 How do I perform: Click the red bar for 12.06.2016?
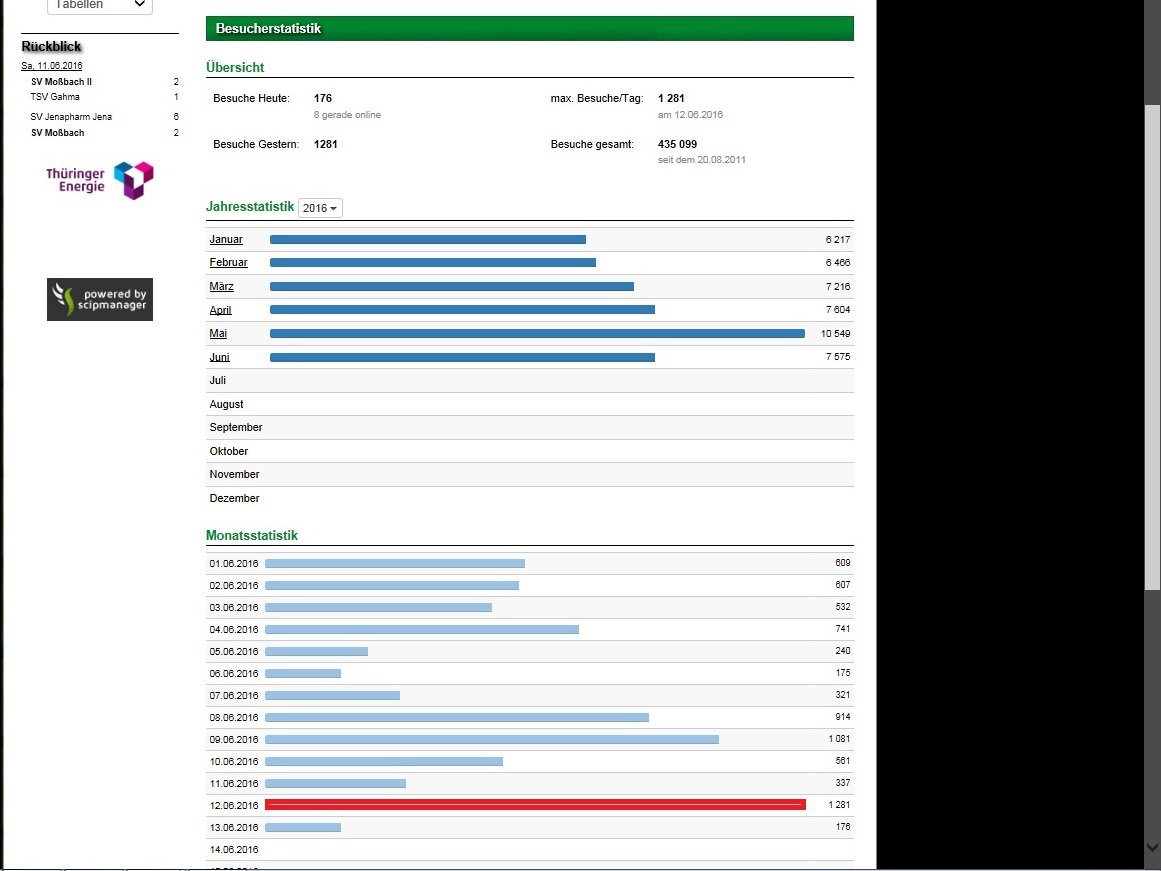coord(535,805)
